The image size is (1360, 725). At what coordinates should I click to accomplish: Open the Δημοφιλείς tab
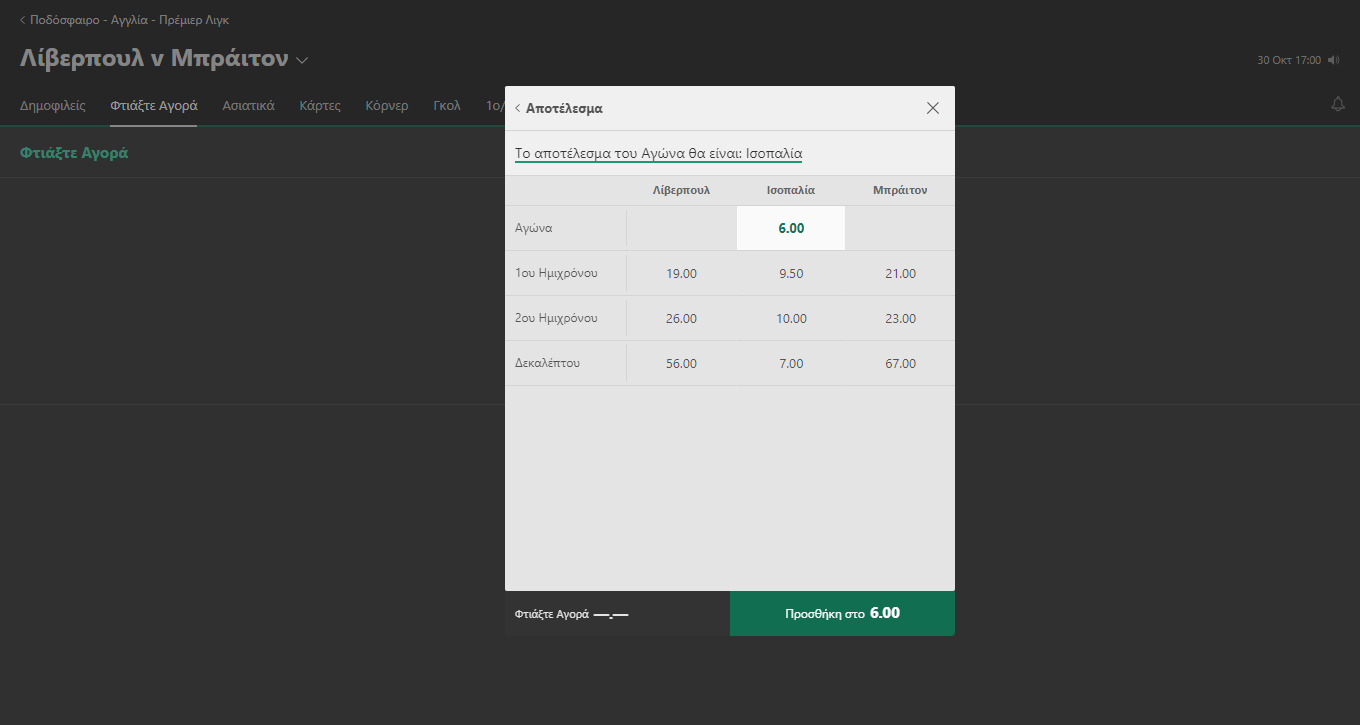[x=53, y=105]
